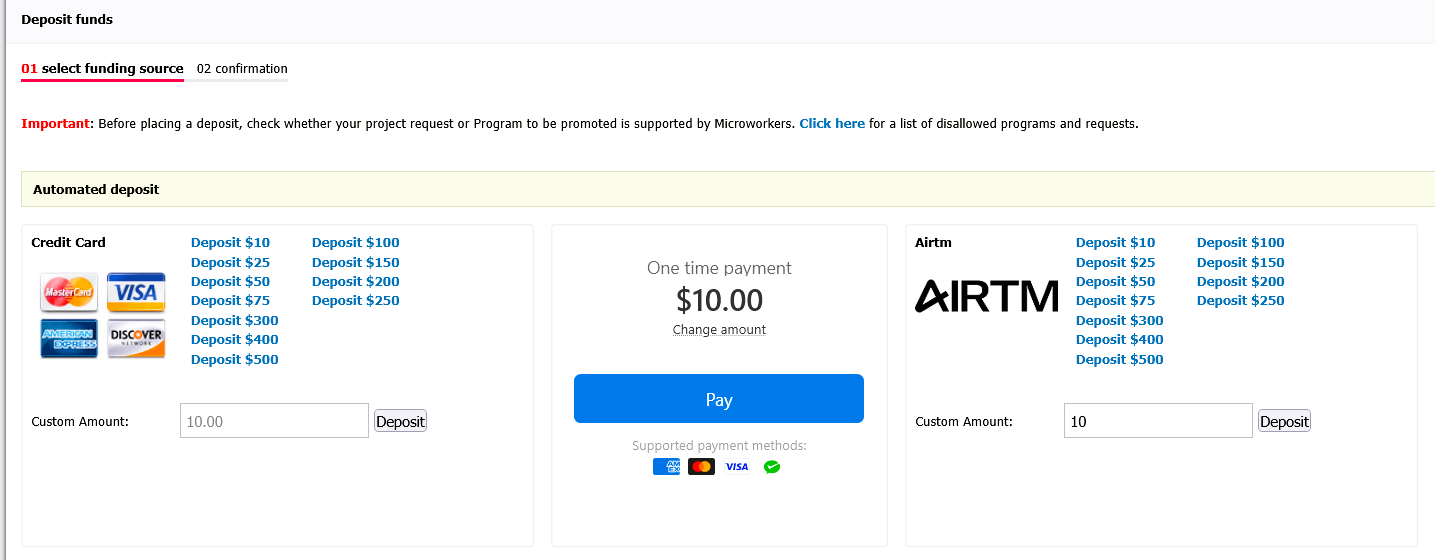This screenshot has height=560, width=1435.
Task: Click 'Change amount' under one time payment
Action: tap(719, 330)
